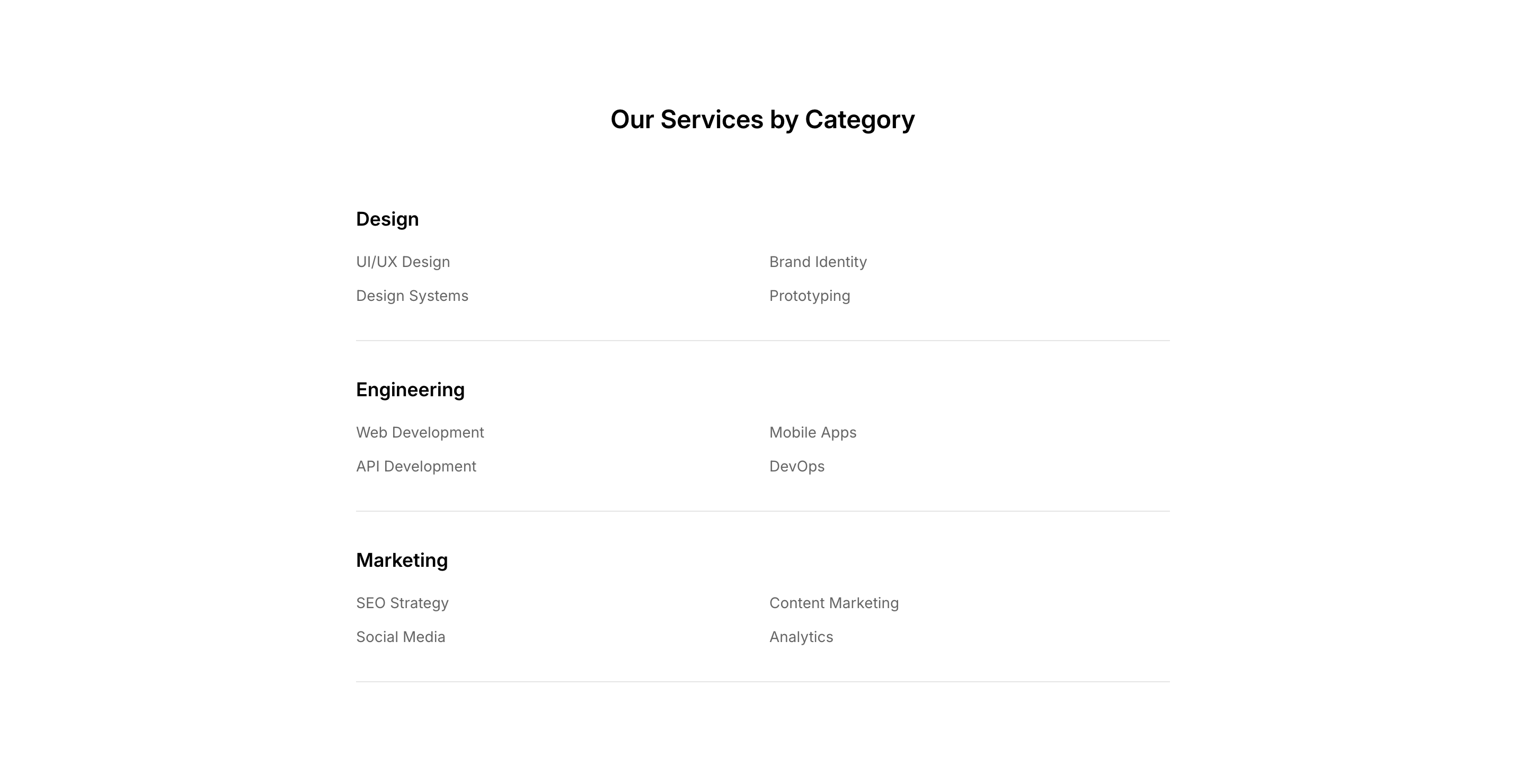Viewport: 1526px width, 784px height.
Task: Click the Social Media service
Action: (x=401, y=637)
